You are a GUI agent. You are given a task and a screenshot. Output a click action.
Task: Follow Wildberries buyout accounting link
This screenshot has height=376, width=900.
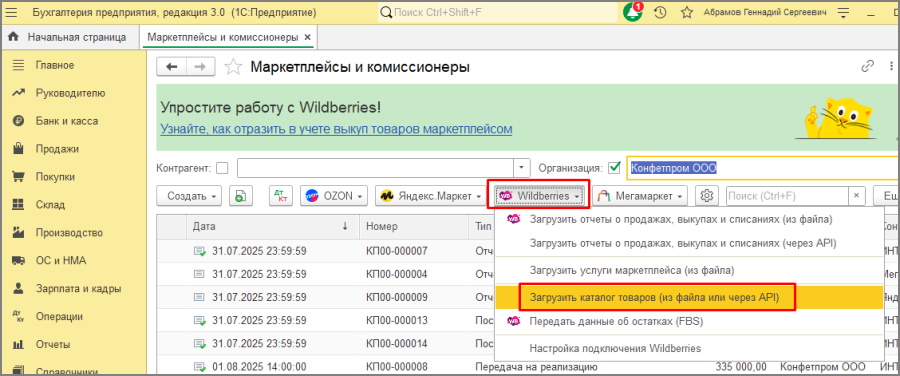(336, 129)
